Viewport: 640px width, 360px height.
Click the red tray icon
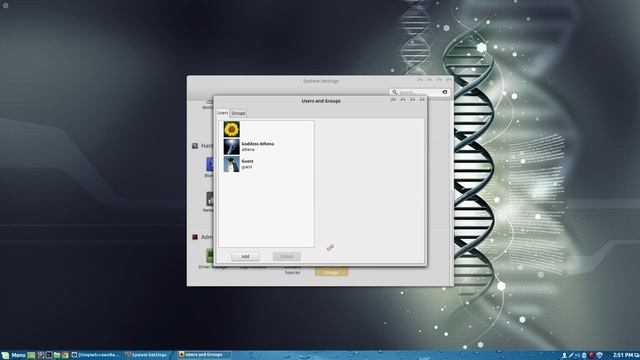591,356
